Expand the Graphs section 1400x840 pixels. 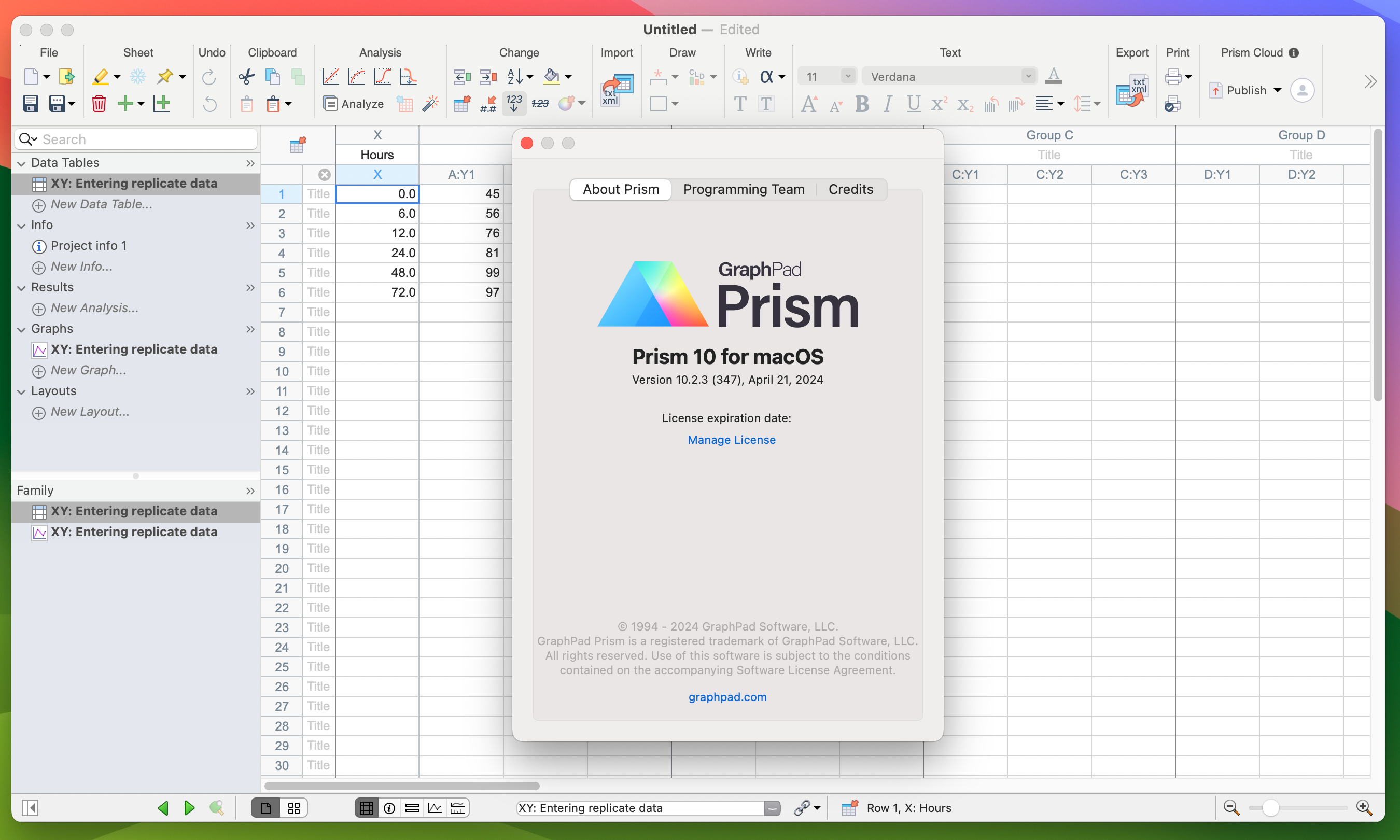[x=22, y=328]
